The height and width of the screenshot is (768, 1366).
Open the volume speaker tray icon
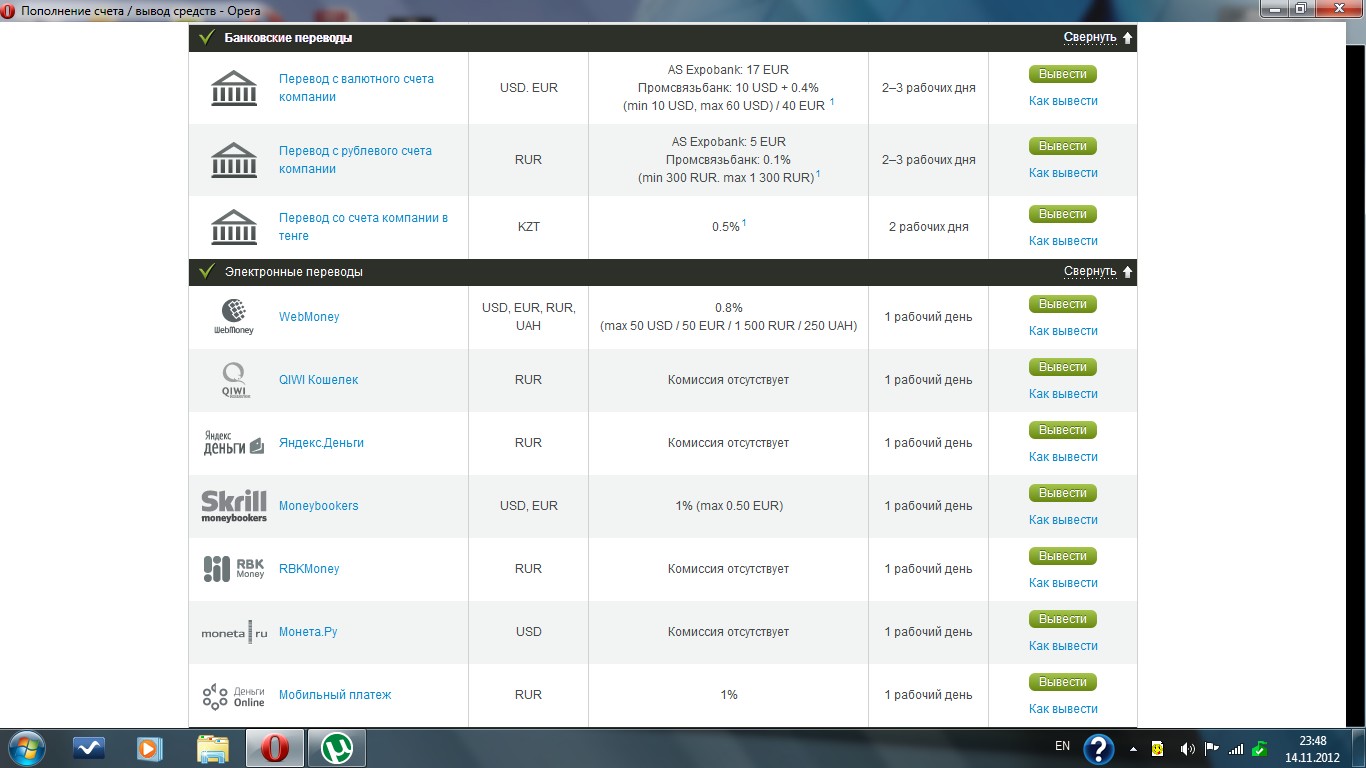[x=1188, y=749]
